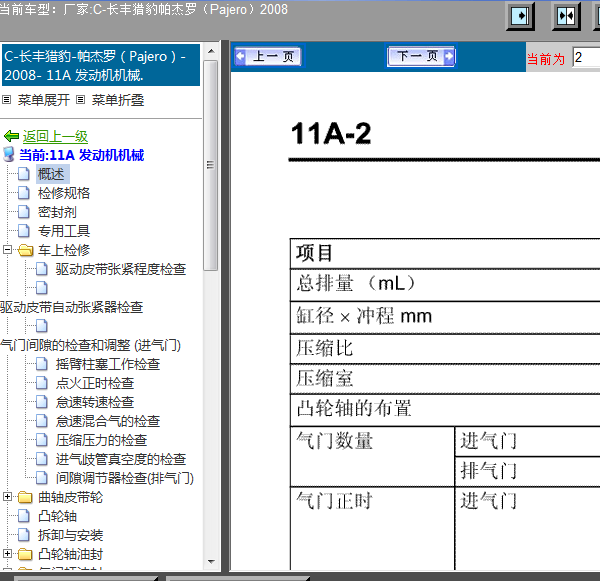Open 拆卸与安装 document
The width and height of the screenshot is (600, 581).
tap(70, 535)
